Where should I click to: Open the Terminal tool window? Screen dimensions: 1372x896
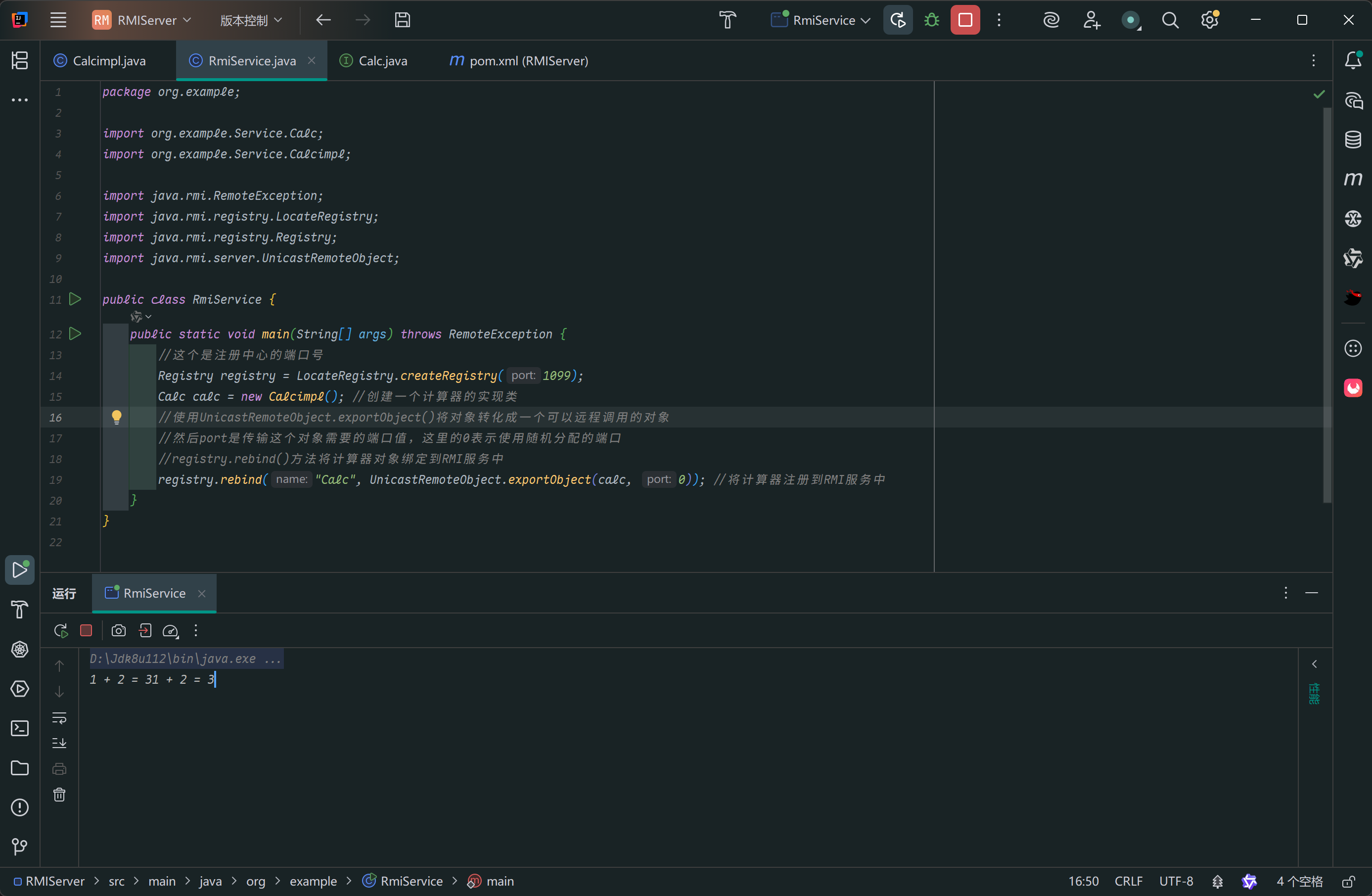point(20,728)
